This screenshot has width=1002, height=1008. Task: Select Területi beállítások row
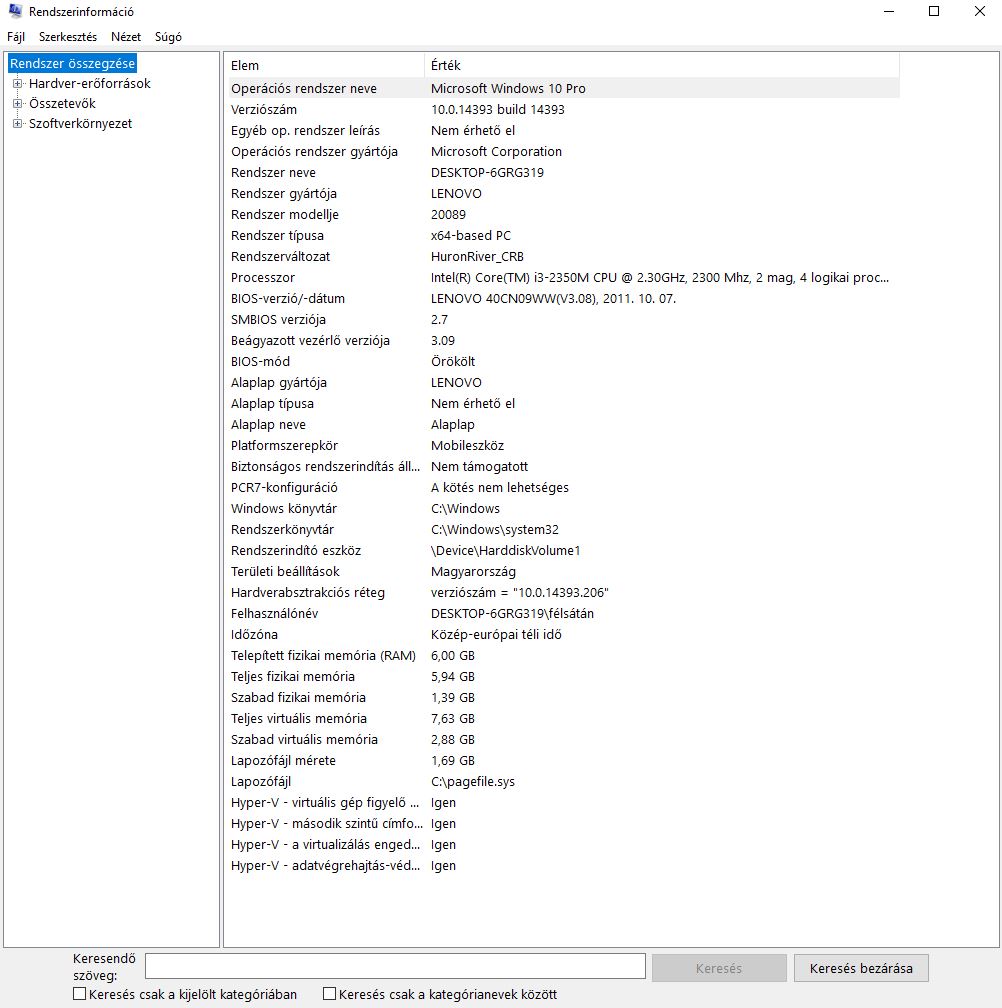[x=564, y=572]
